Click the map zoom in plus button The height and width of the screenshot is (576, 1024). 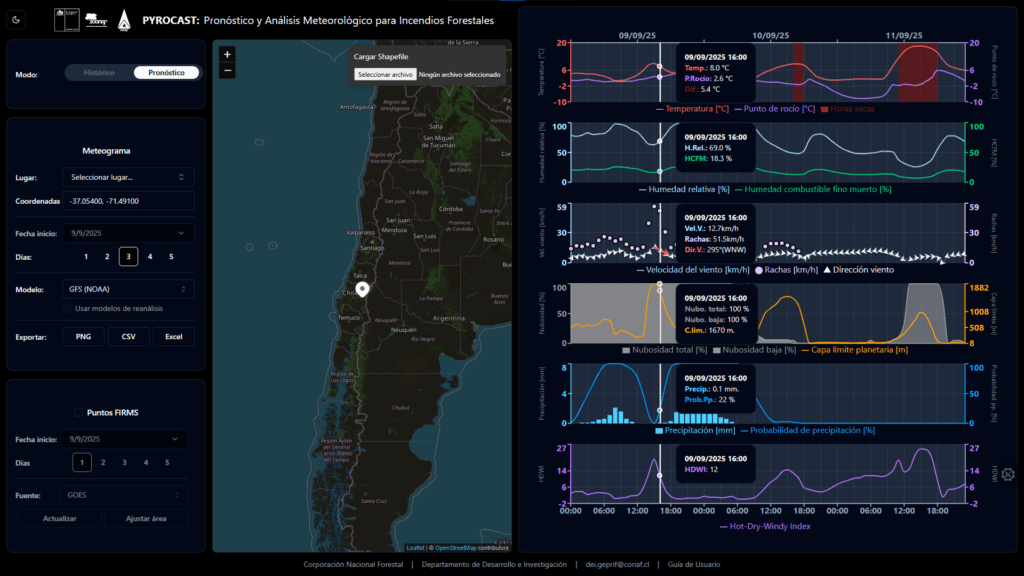tap(227, 55)
